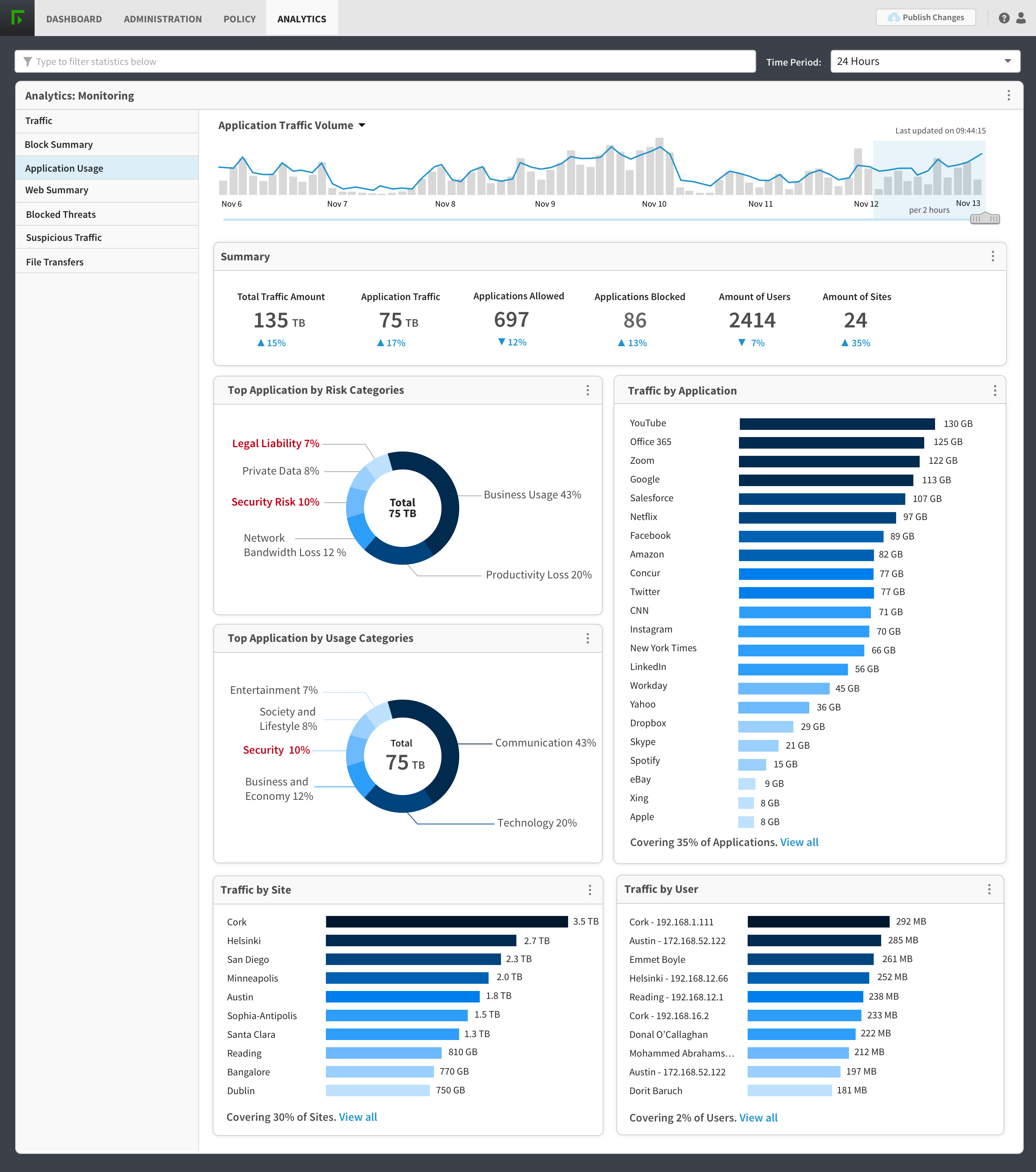Click Applications Blocked value 86
The image size is (1036, 1172).
pos(634,321)
